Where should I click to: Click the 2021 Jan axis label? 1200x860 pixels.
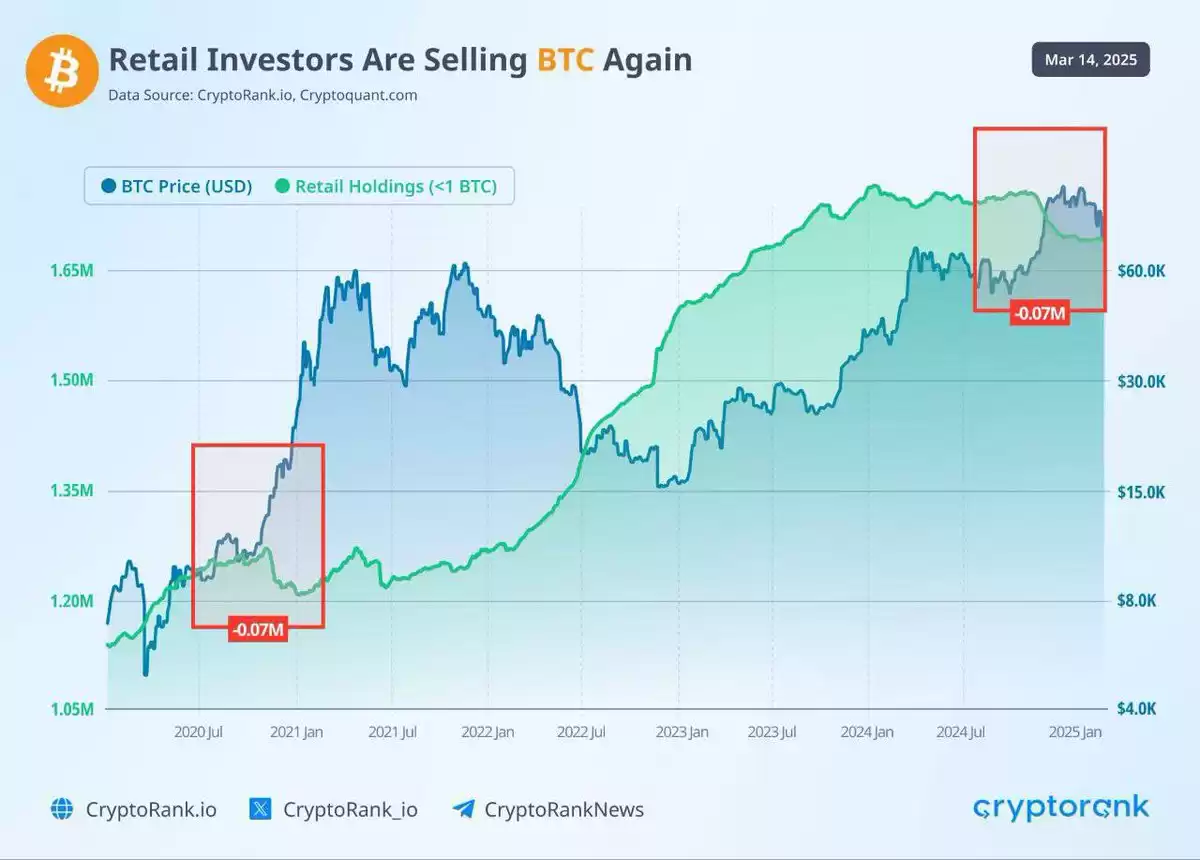[x=297, y=732]
